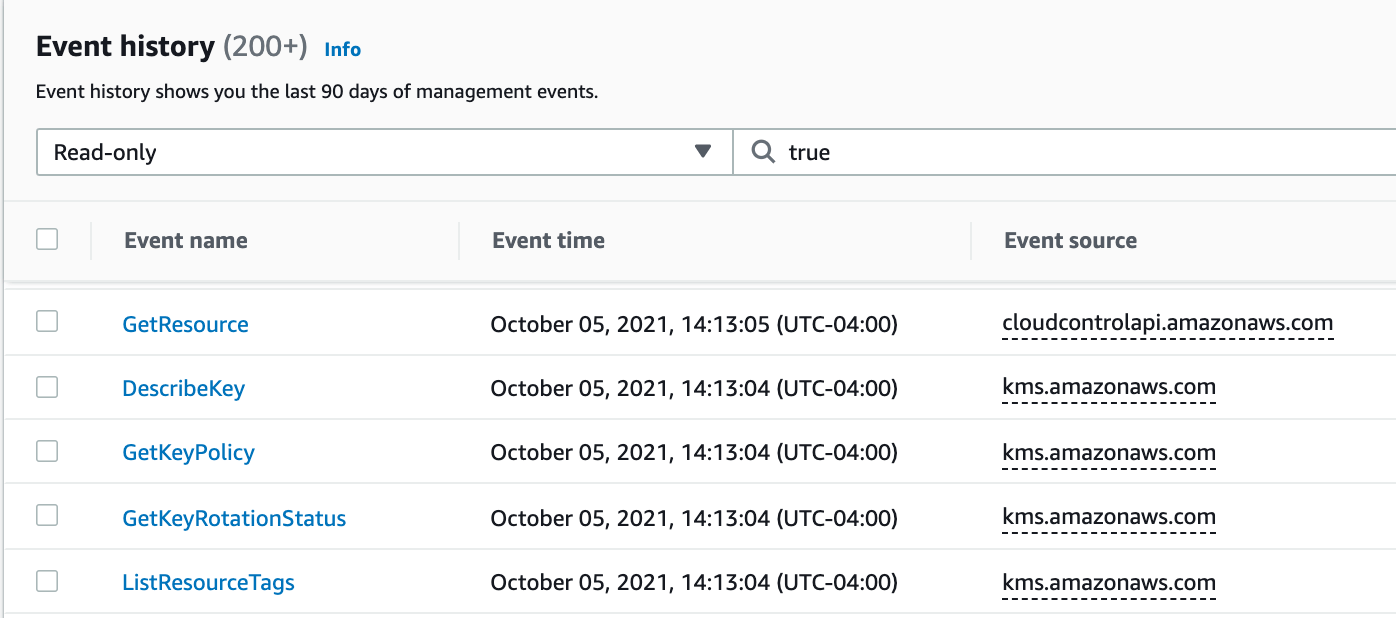Check the GetResource event row checkbox
1396x618 pixels.
click(47, 322)
